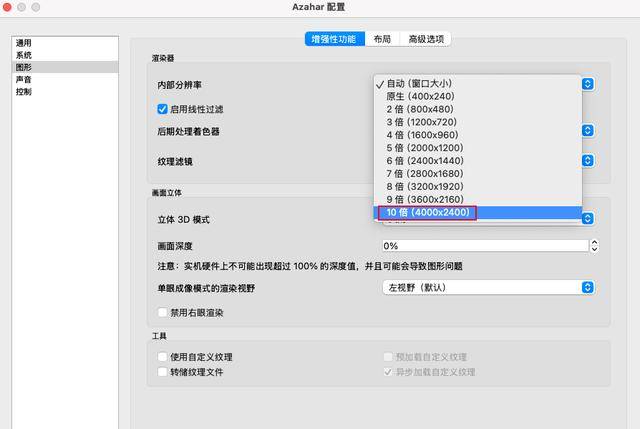Enable 使用自定义纹理 checkbox
640x429 pixels.
[x=162, y=357]
